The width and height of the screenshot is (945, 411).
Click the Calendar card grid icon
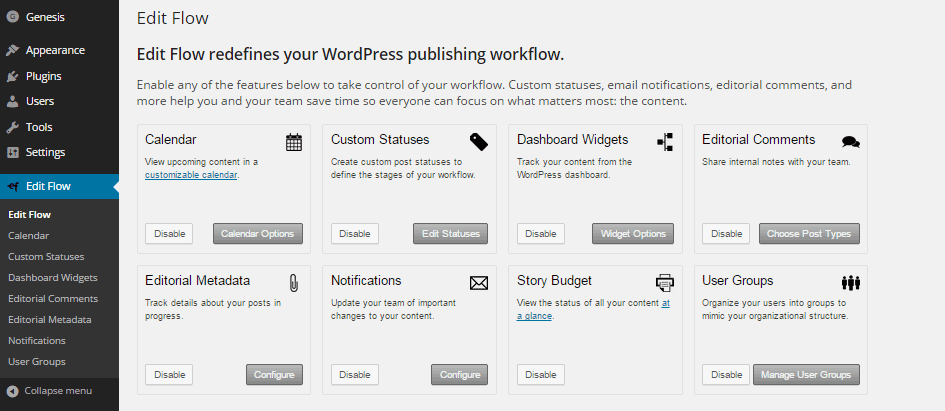[294, 142]
